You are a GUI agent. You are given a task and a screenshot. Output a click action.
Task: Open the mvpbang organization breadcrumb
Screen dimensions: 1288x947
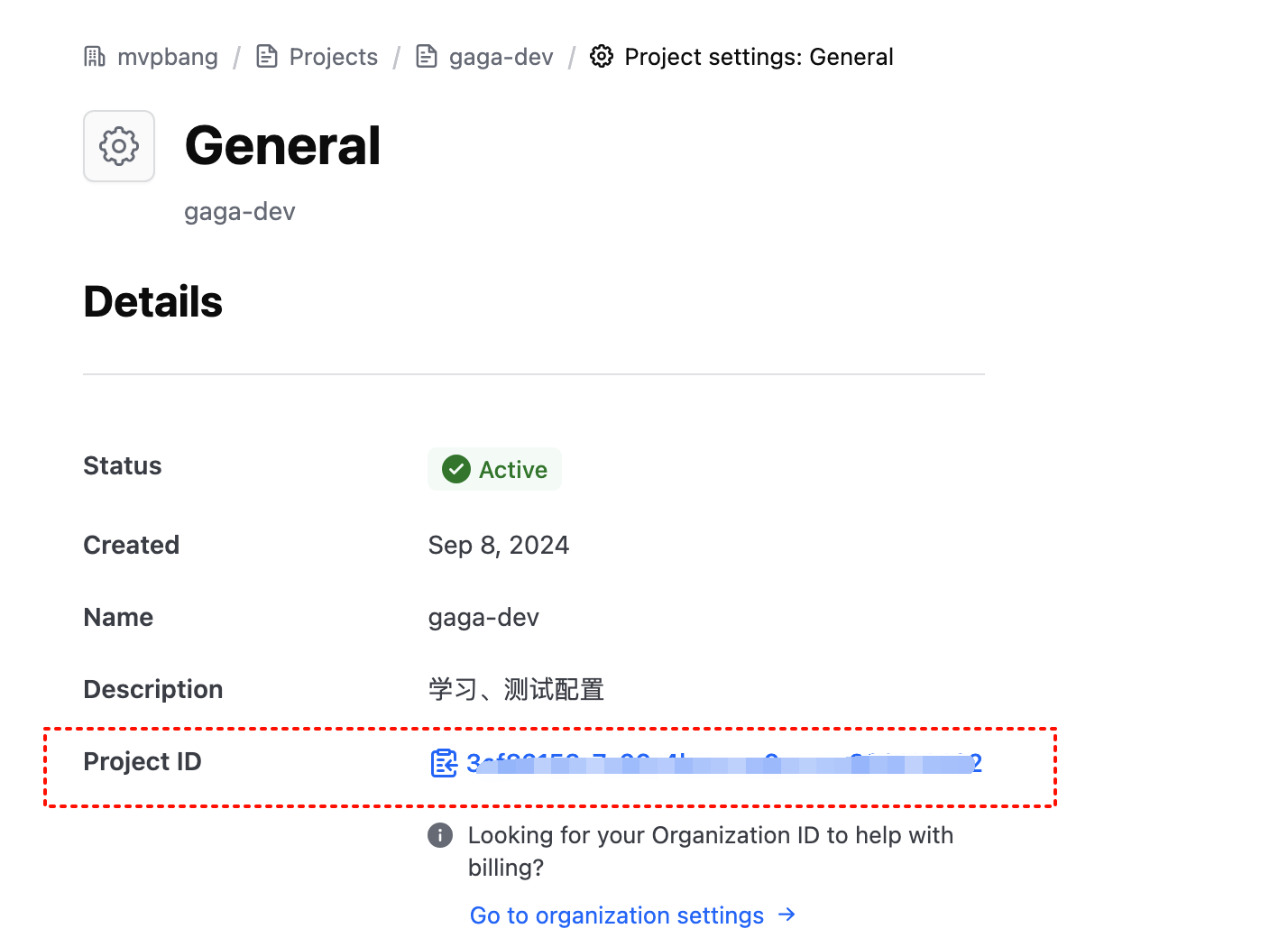click(168, 57)
